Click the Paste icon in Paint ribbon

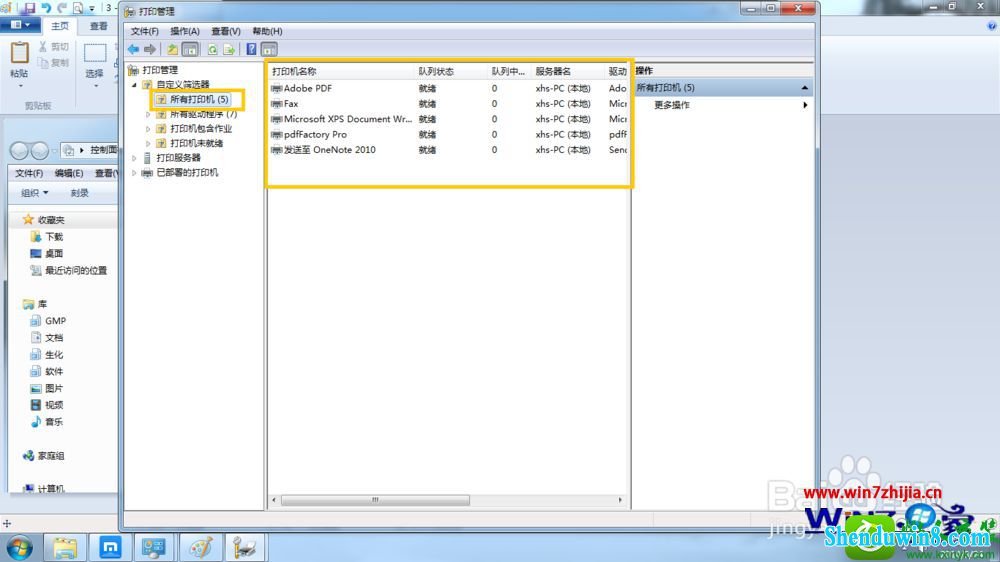pos(20,53)
